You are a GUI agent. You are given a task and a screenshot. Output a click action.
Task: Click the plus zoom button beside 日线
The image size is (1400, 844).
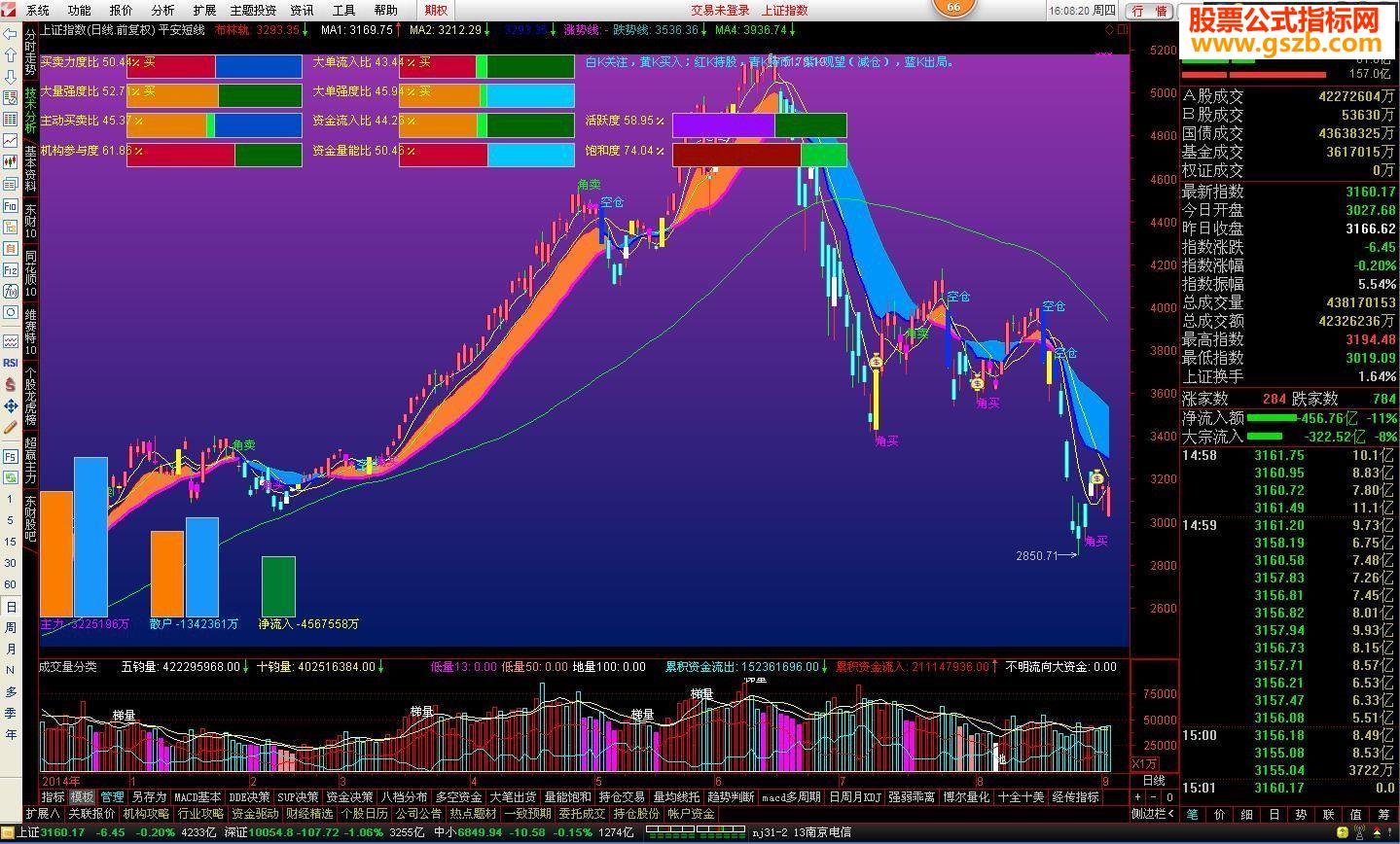[1137, 797]
